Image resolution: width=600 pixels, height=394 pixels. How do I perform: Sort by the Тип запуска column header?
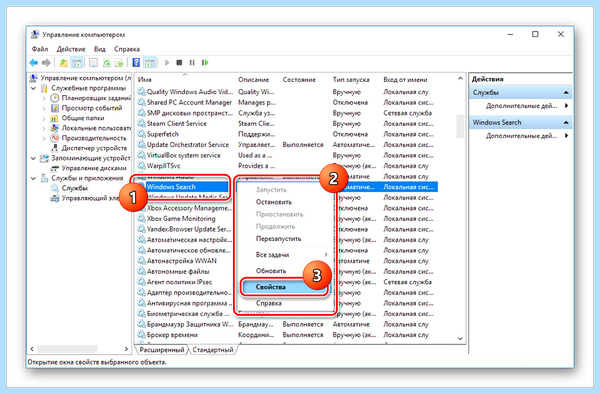[351, 80]
